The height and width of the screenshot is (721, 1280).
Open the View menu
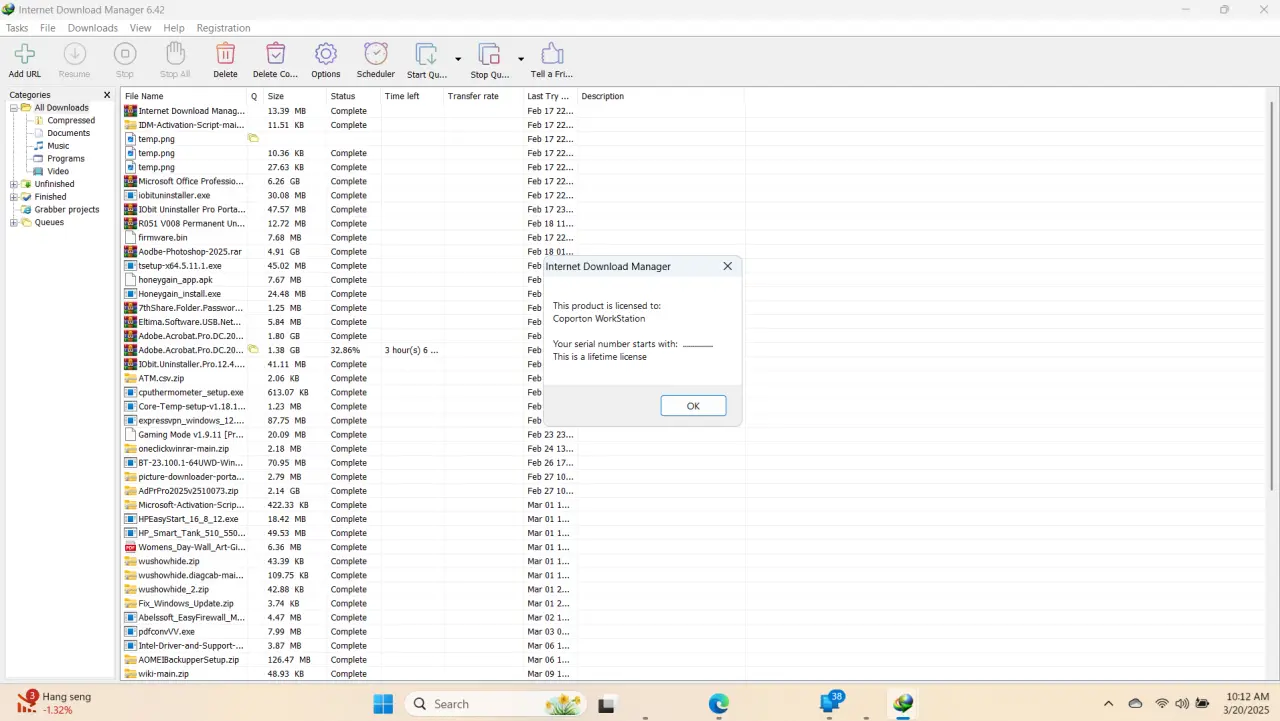(x=141, y=28)
